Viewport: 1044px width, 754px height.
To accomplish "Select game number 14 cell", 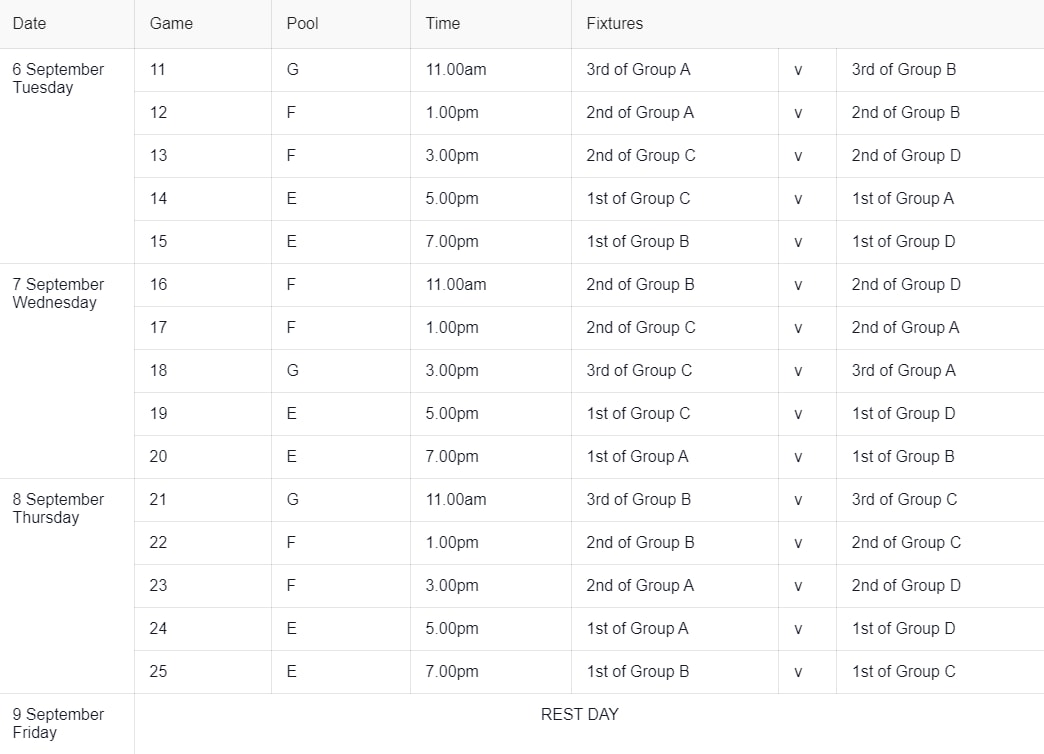I will [158, 198].
